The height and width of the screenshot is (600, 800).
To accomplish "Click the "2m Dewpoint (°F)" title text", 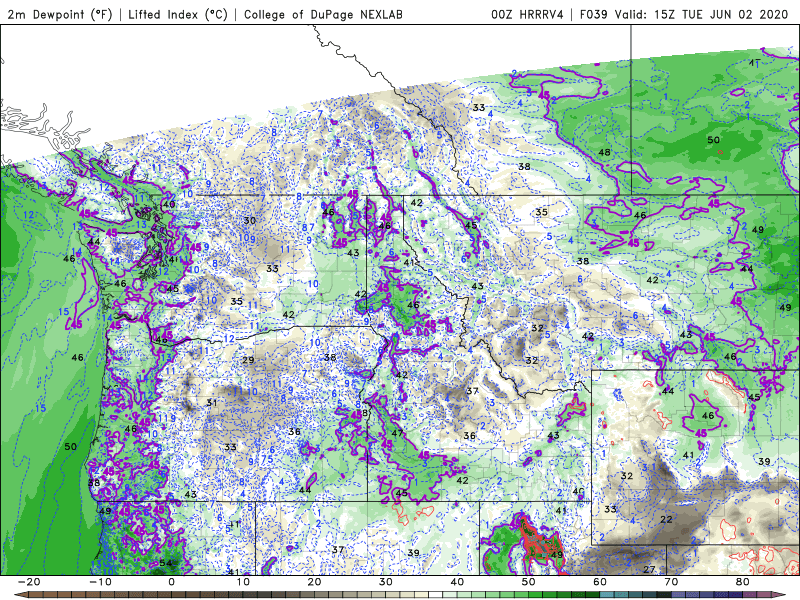I will [60, 14].
